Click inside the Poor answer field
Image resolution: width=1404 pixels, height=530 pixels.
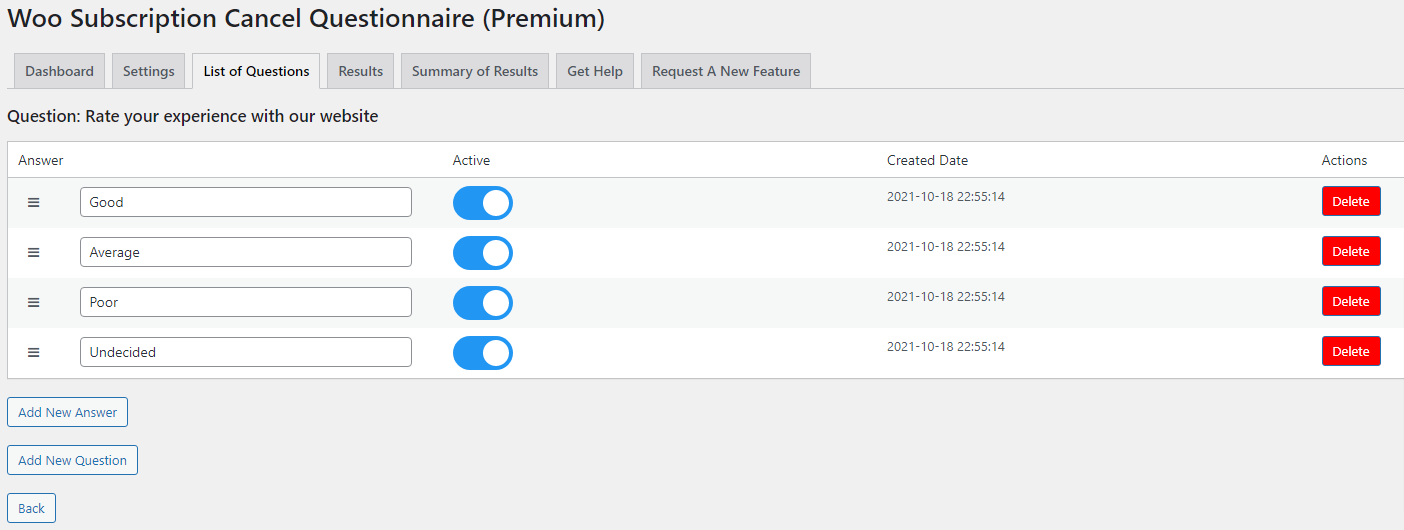(x=246, y=302)
